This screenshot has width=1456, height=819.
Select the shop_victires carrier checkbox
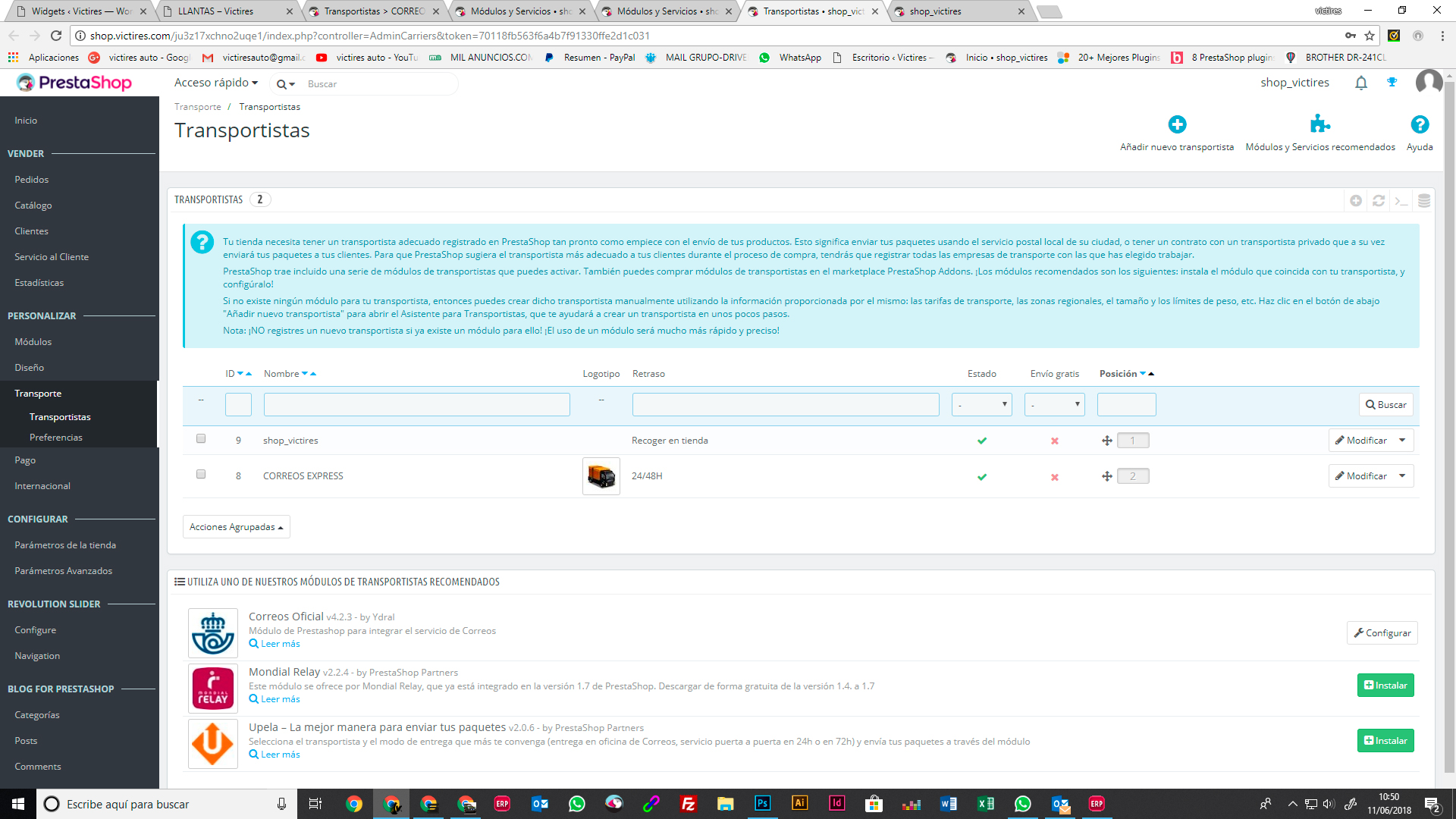point(201,438)
